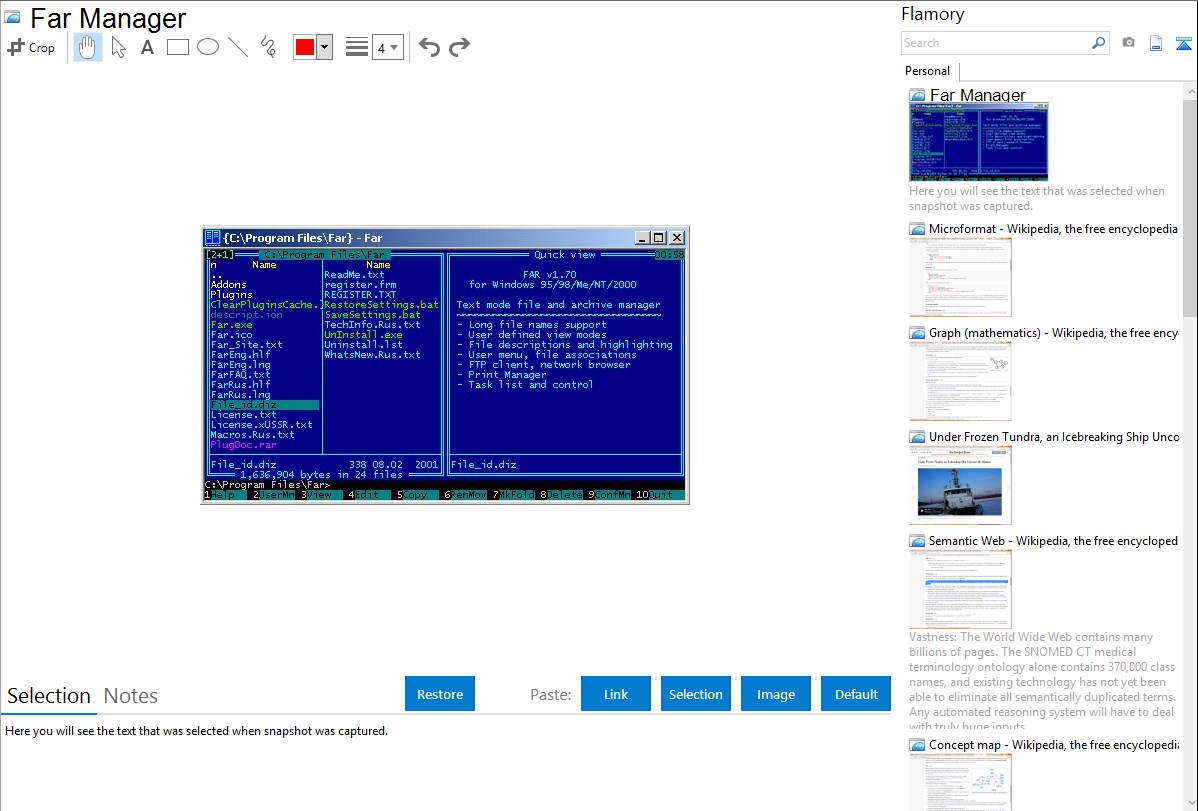Undo the last annotation
The height and width of the screenshot is (811, 1198).
tap(429, 47)
